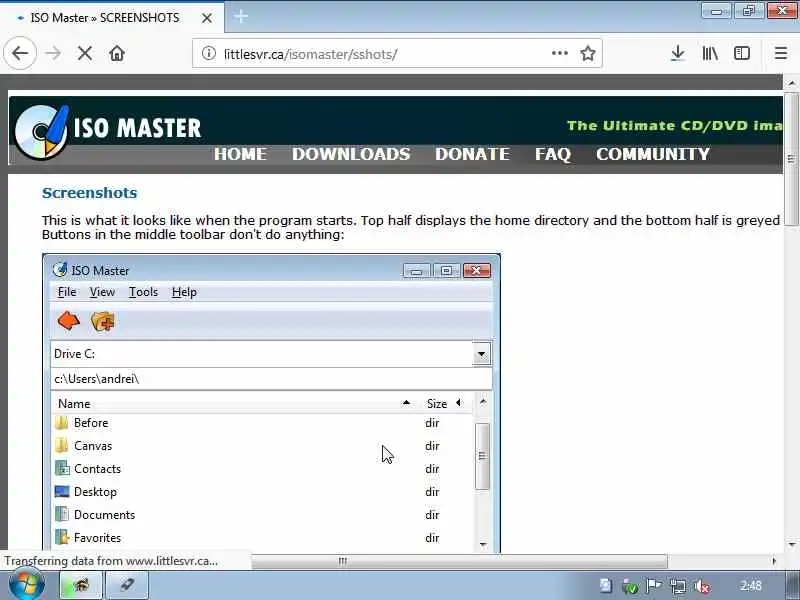Open the Firefox downloads panel
The height and width of the screenshot is (600, 800).
pos(678,53)
